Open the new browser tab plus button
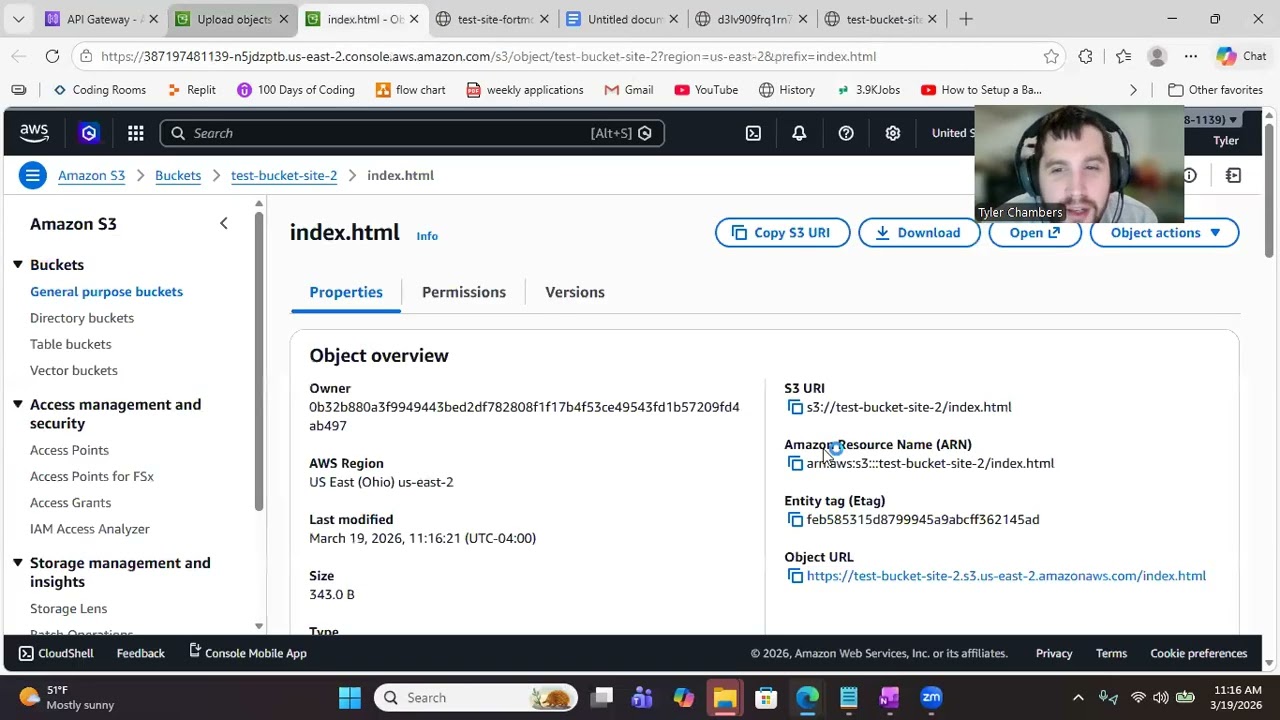Screen dimensions: 1280x720 [966, 19]
